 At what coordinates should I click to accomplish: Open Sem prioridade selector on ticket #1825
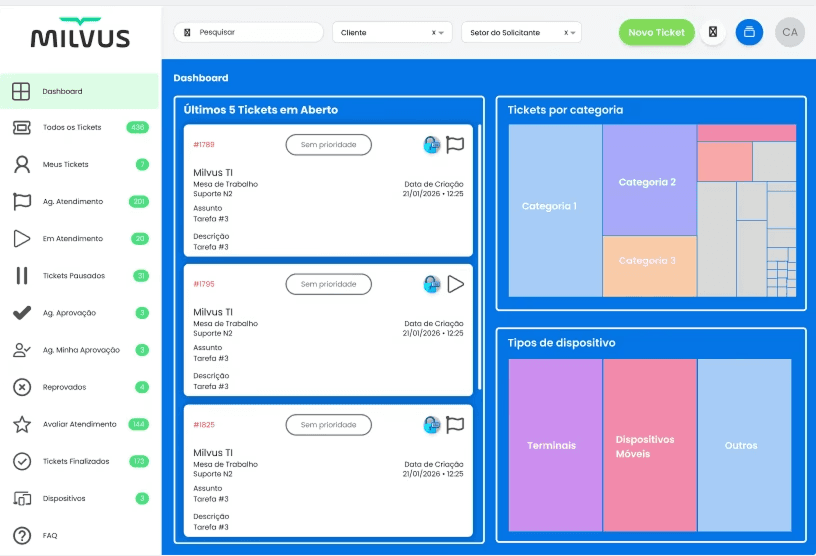click(x=328, y=425)
